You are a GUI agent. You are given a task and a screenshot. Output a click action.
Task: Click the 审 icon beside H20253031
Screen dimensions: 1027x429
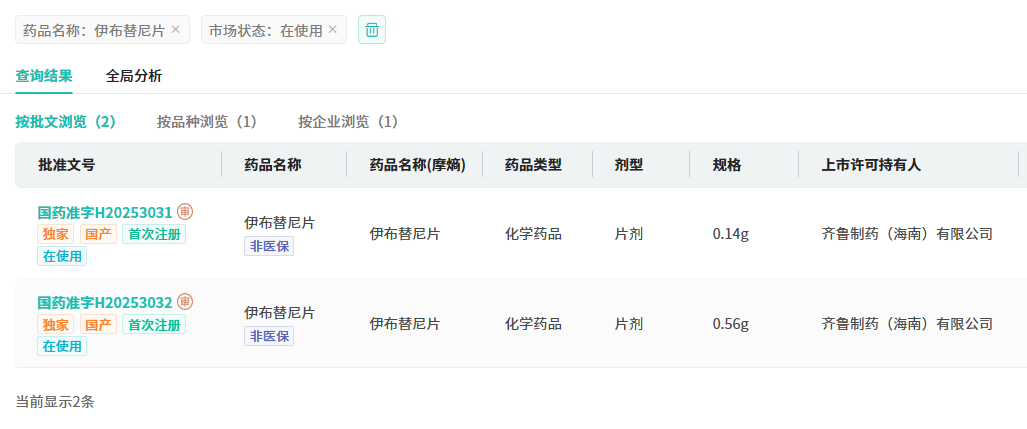click(185, 212)
